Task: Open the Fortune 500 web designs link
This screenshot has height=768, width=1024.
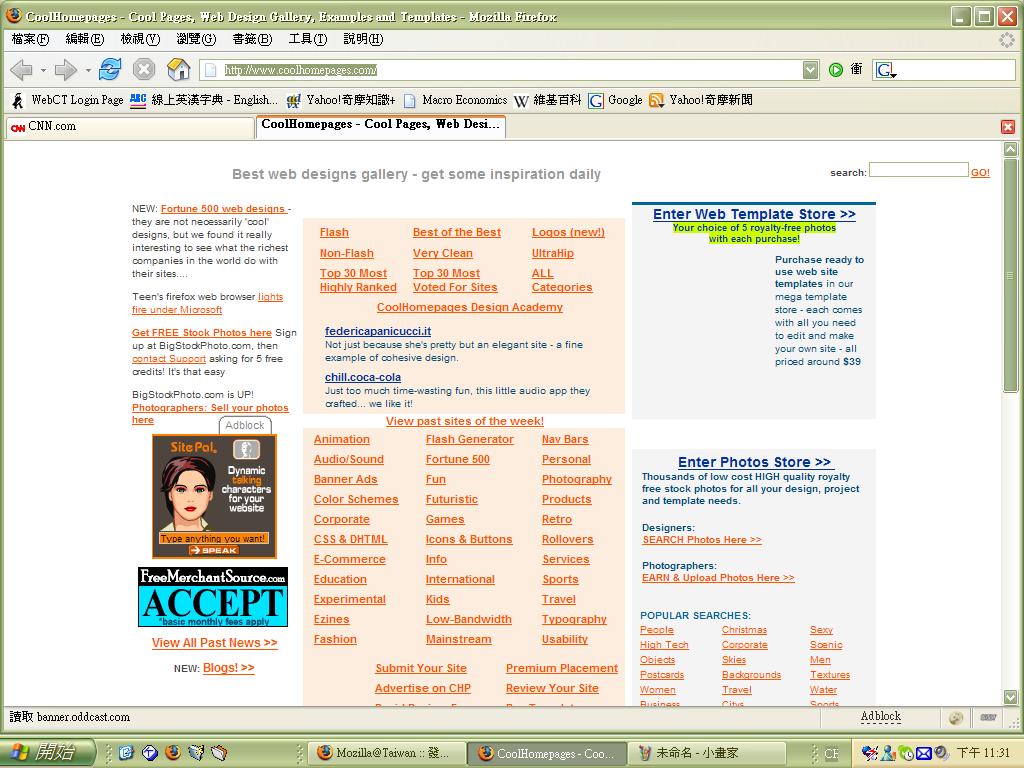Action: 223,209
